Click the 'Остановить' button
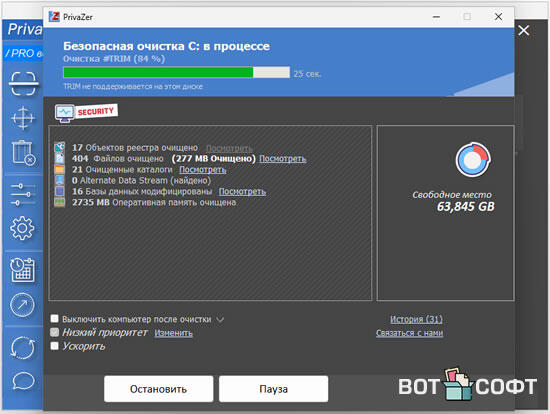The height and width of the screenshot is (414, 550). coord(159,389)
